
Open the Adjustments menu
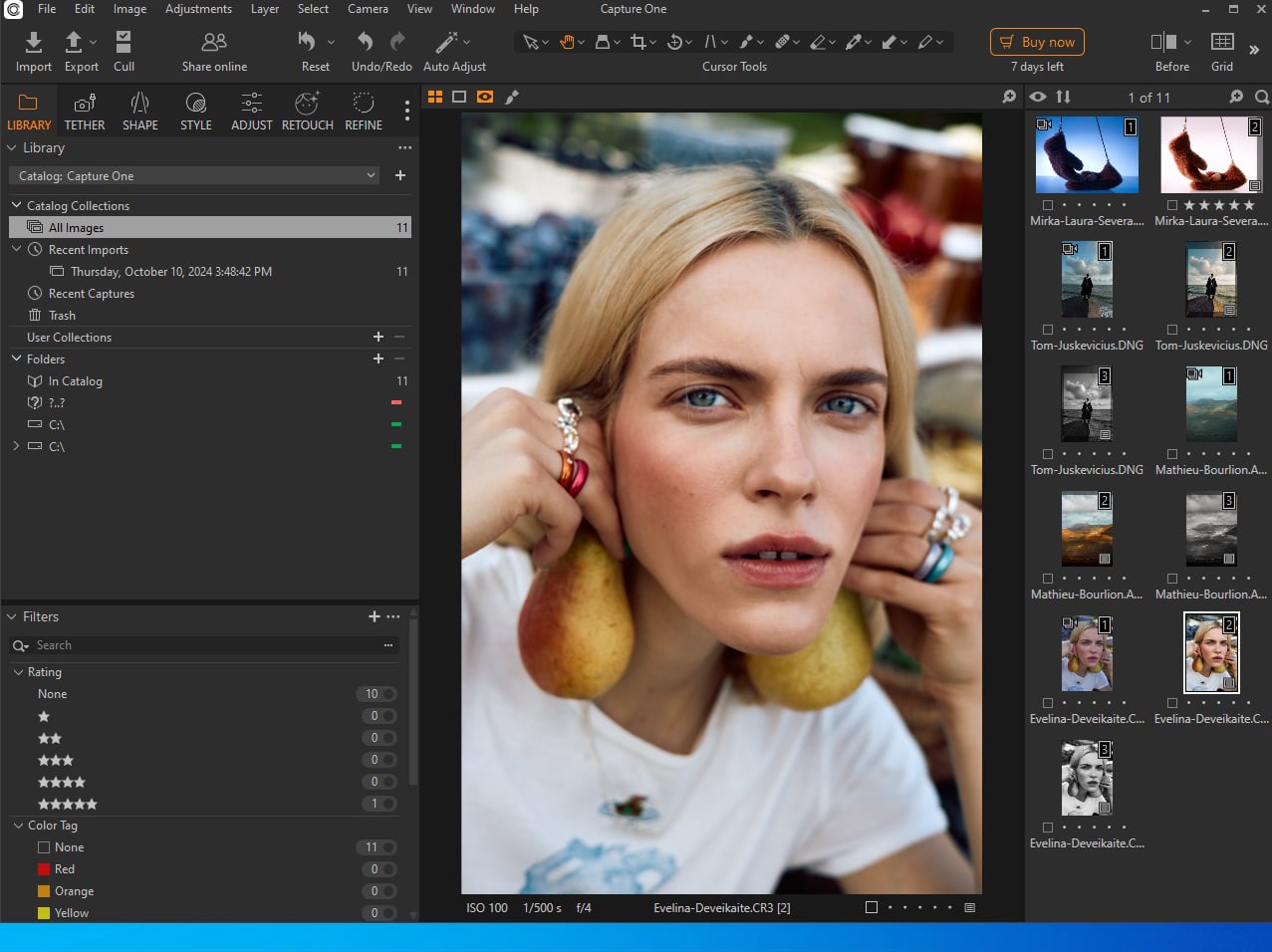point(198,9)
